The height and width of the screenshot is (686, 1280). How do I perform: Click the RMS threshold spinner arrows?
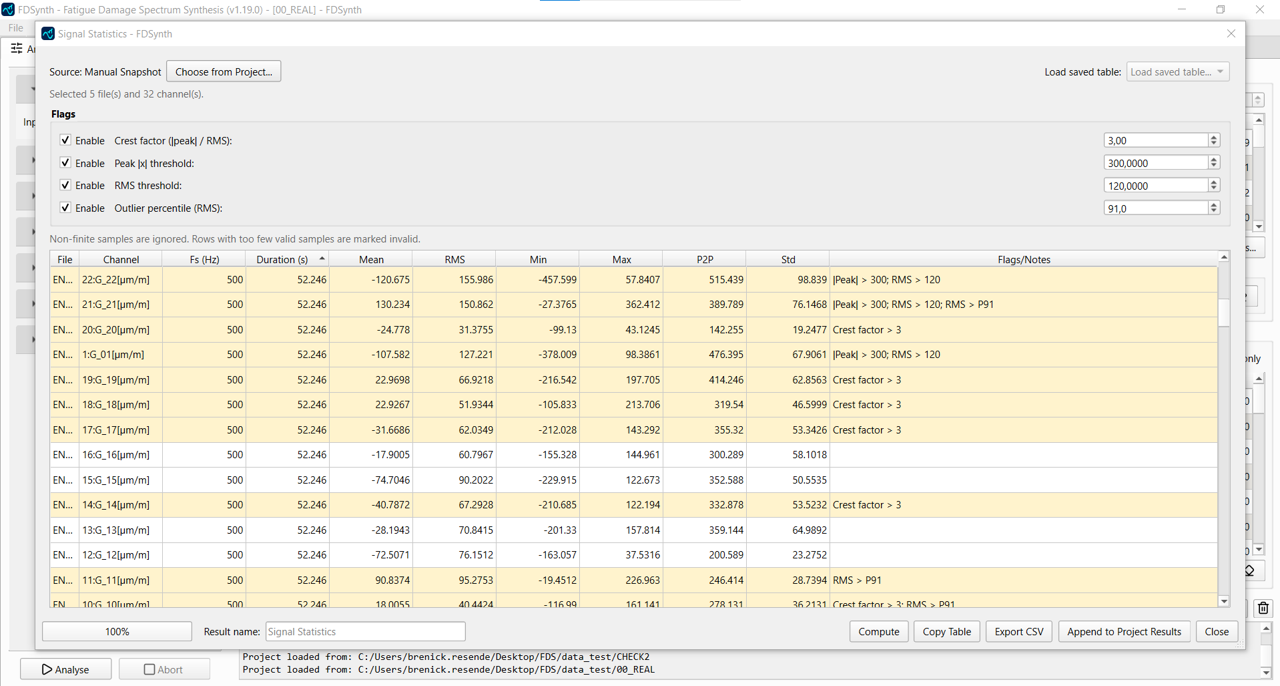(1214, 185)
